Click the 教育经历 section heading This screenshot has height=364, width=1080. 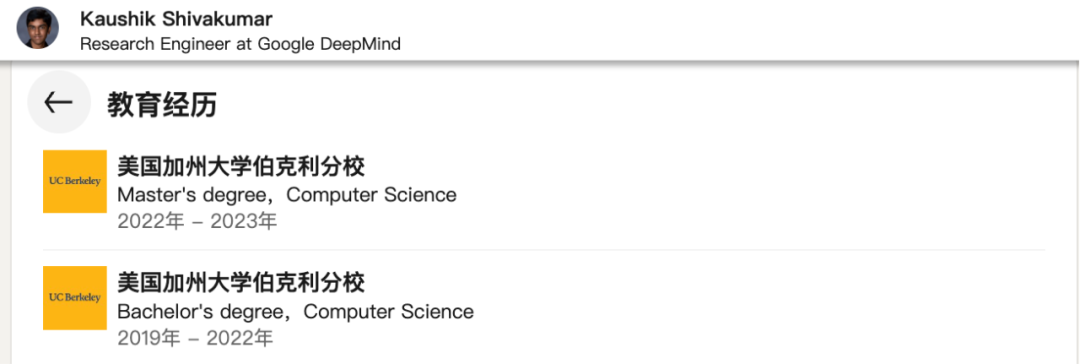click(162, 104)
